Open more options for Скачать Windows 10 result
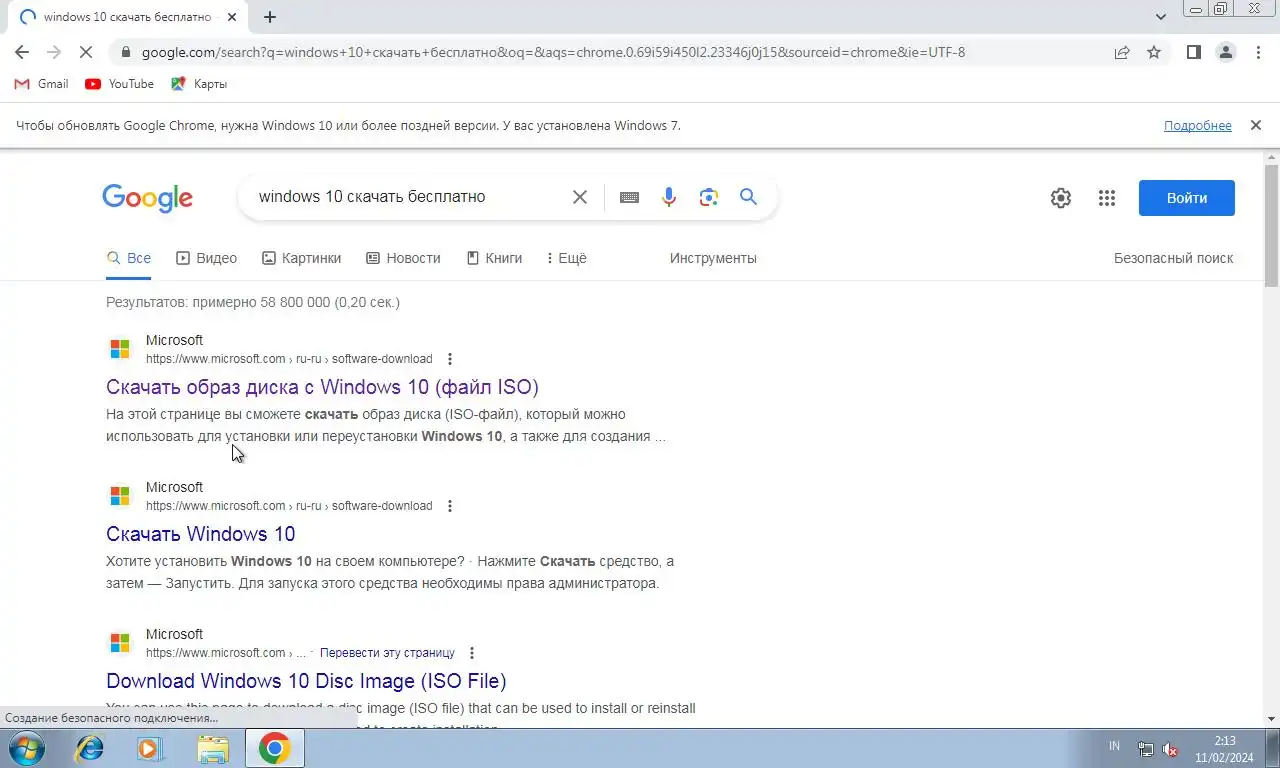This screenshot has height=768, width=1280. coord(449,506)
